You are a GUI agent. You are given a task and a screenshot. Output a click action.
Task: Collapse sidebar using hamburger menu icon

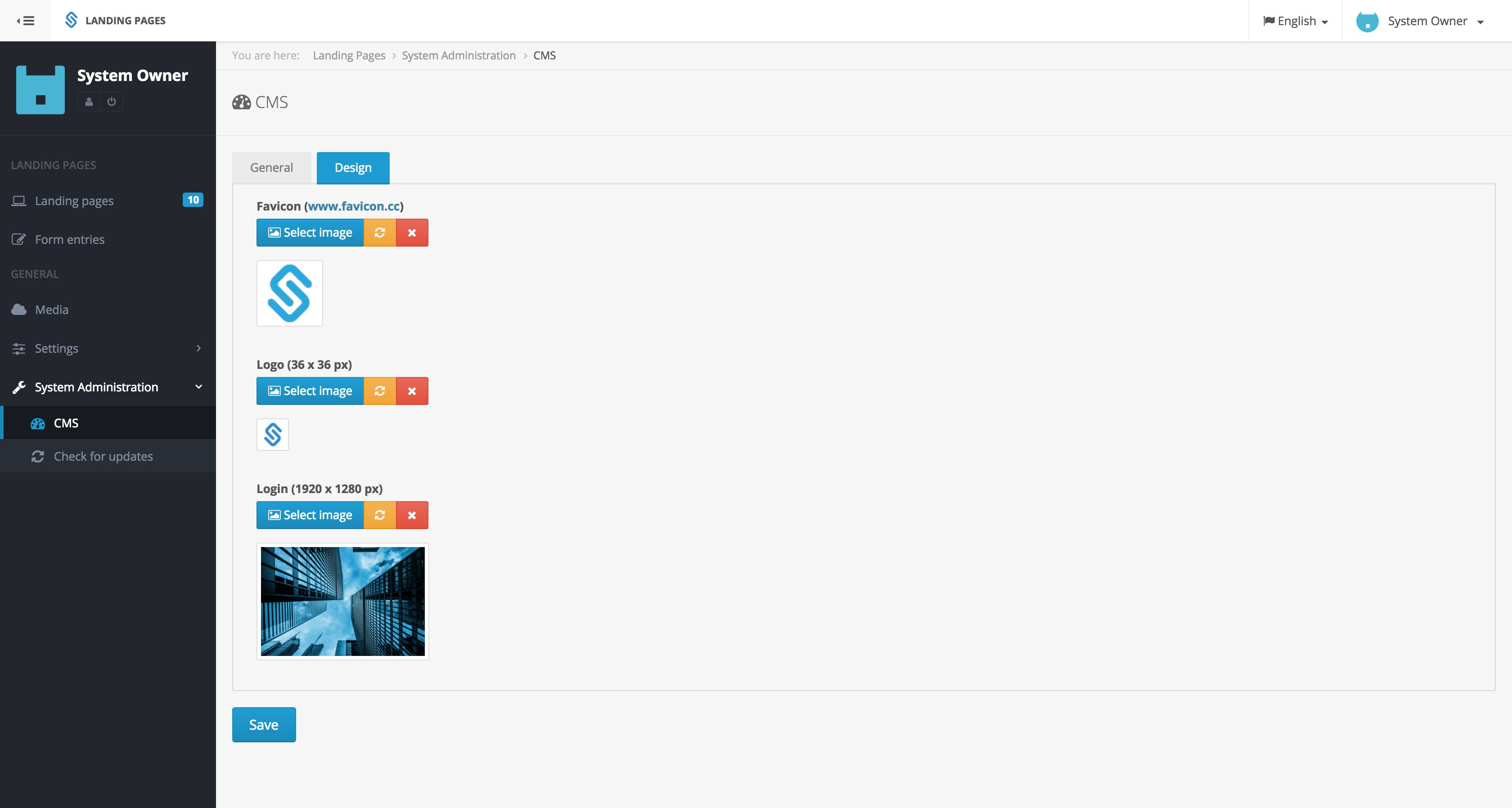(x=25, y=21)
